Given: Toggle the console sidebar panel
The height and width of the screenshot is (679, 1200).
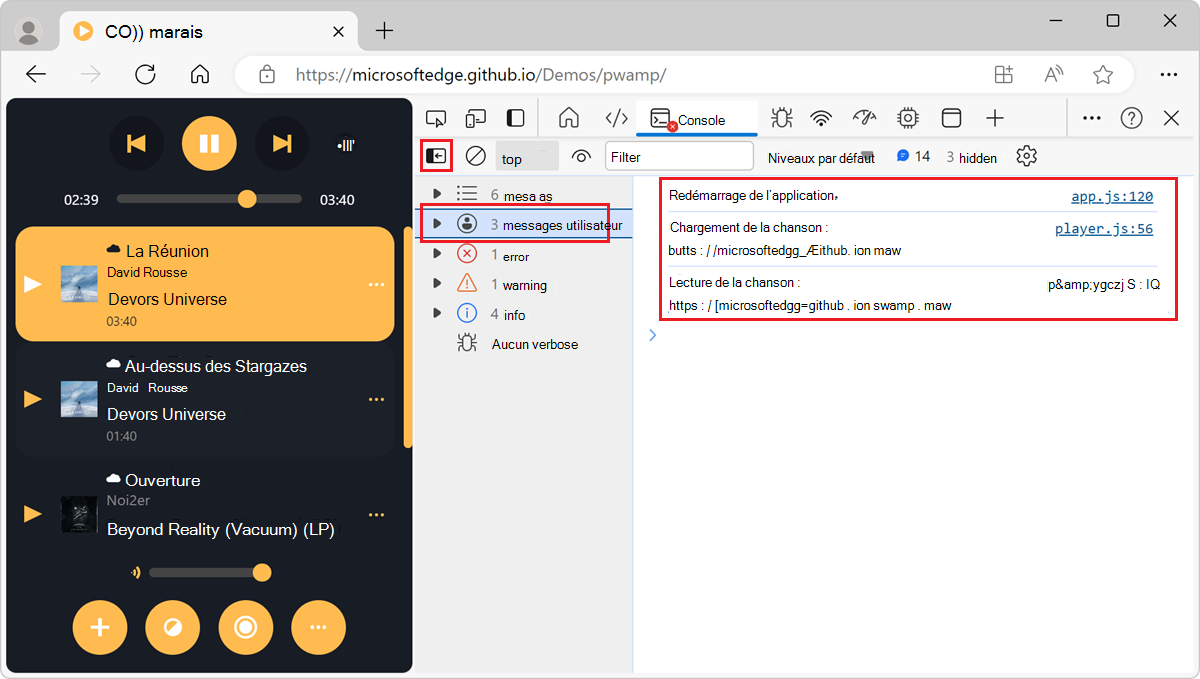Looking at the screenshot, I should click(x=436, y=155).
